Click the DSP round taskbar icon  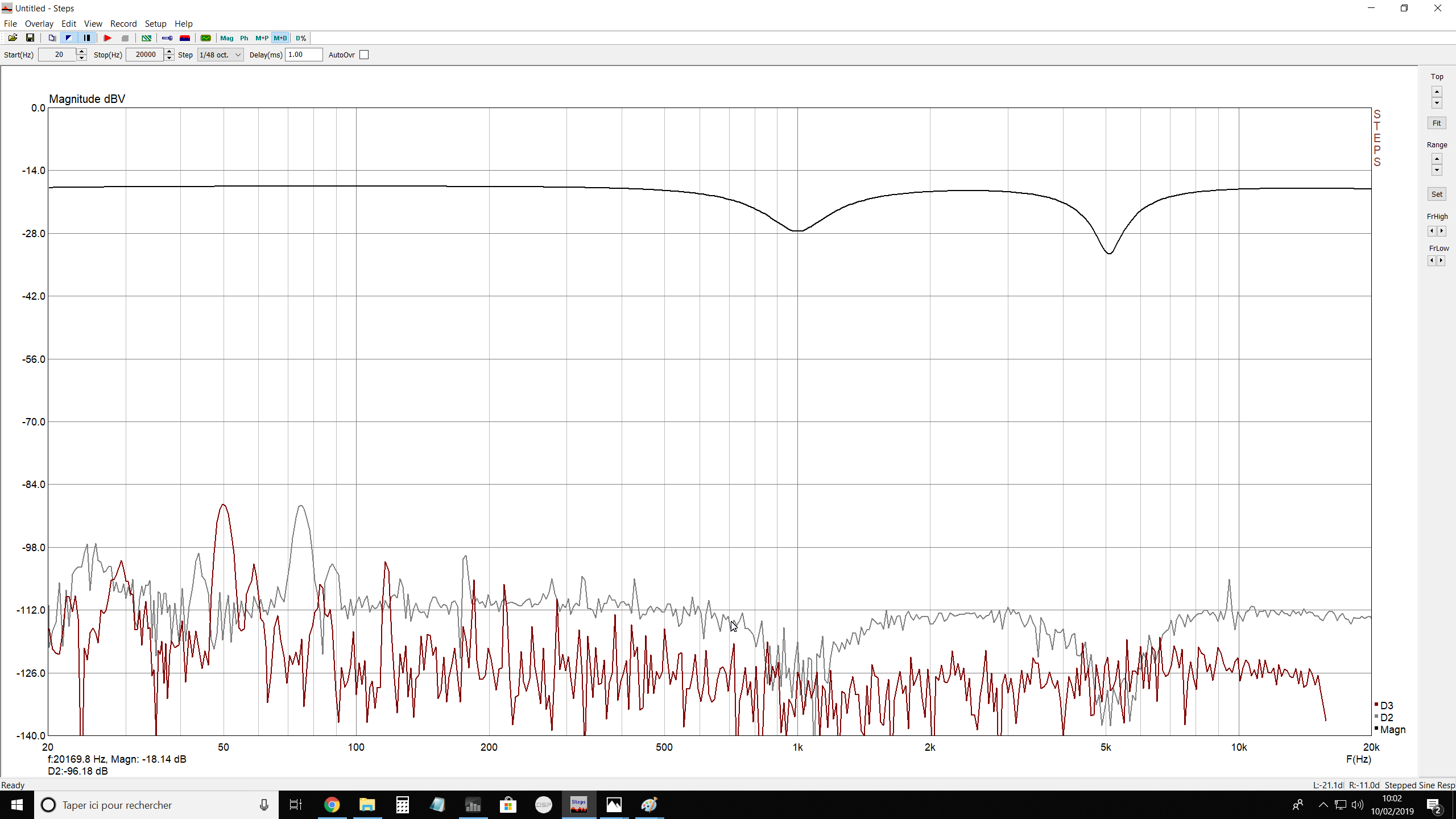(x=544, y=805)
